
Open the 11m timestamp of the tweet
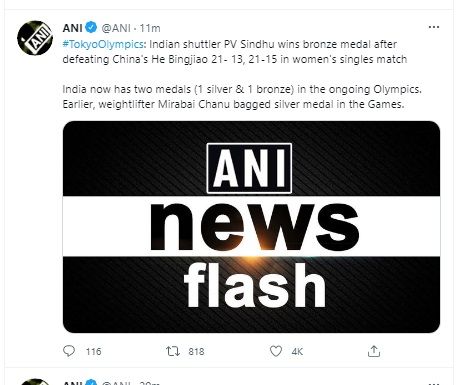(150, 28)
